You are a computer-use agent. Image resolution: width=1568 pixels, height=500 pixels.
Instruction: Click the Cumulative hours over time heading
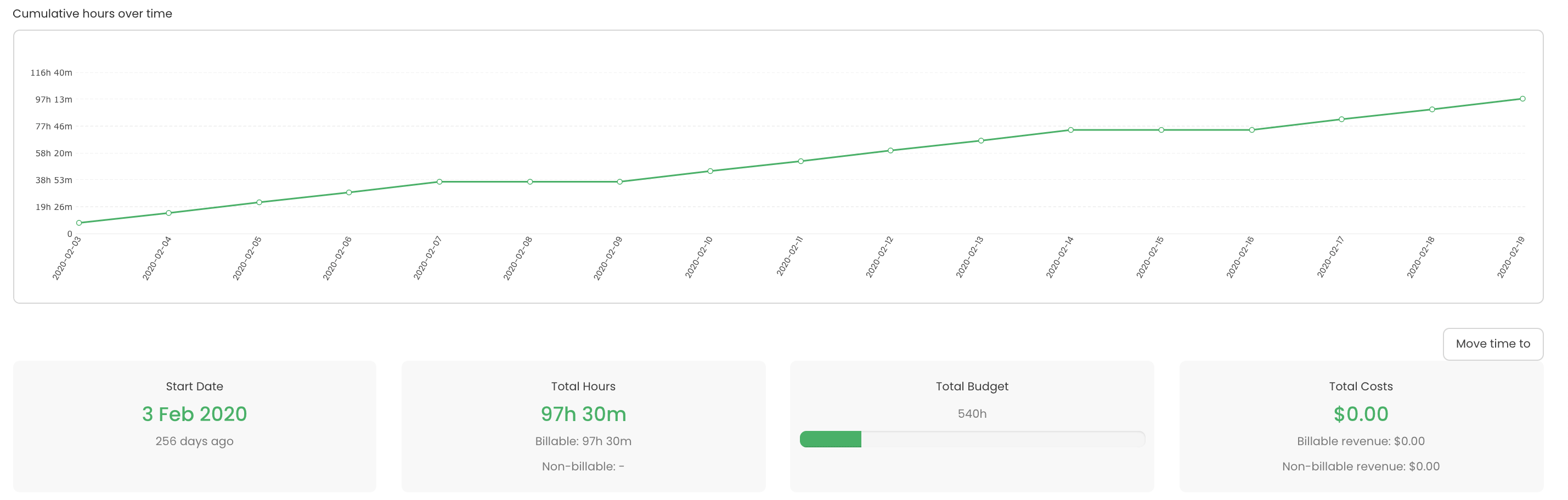[93, 13]
